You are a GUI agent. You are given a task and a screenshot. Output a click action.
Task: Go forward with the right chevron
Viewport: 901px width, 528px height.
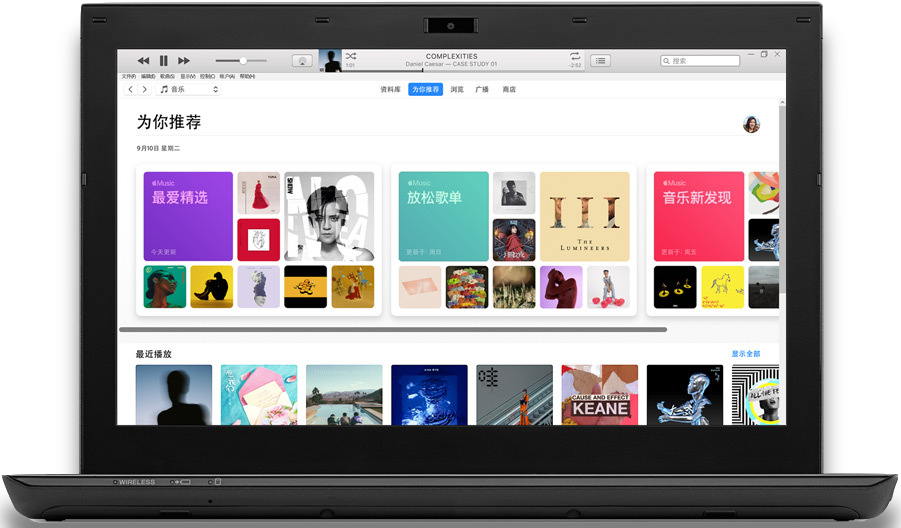point(145,89)
